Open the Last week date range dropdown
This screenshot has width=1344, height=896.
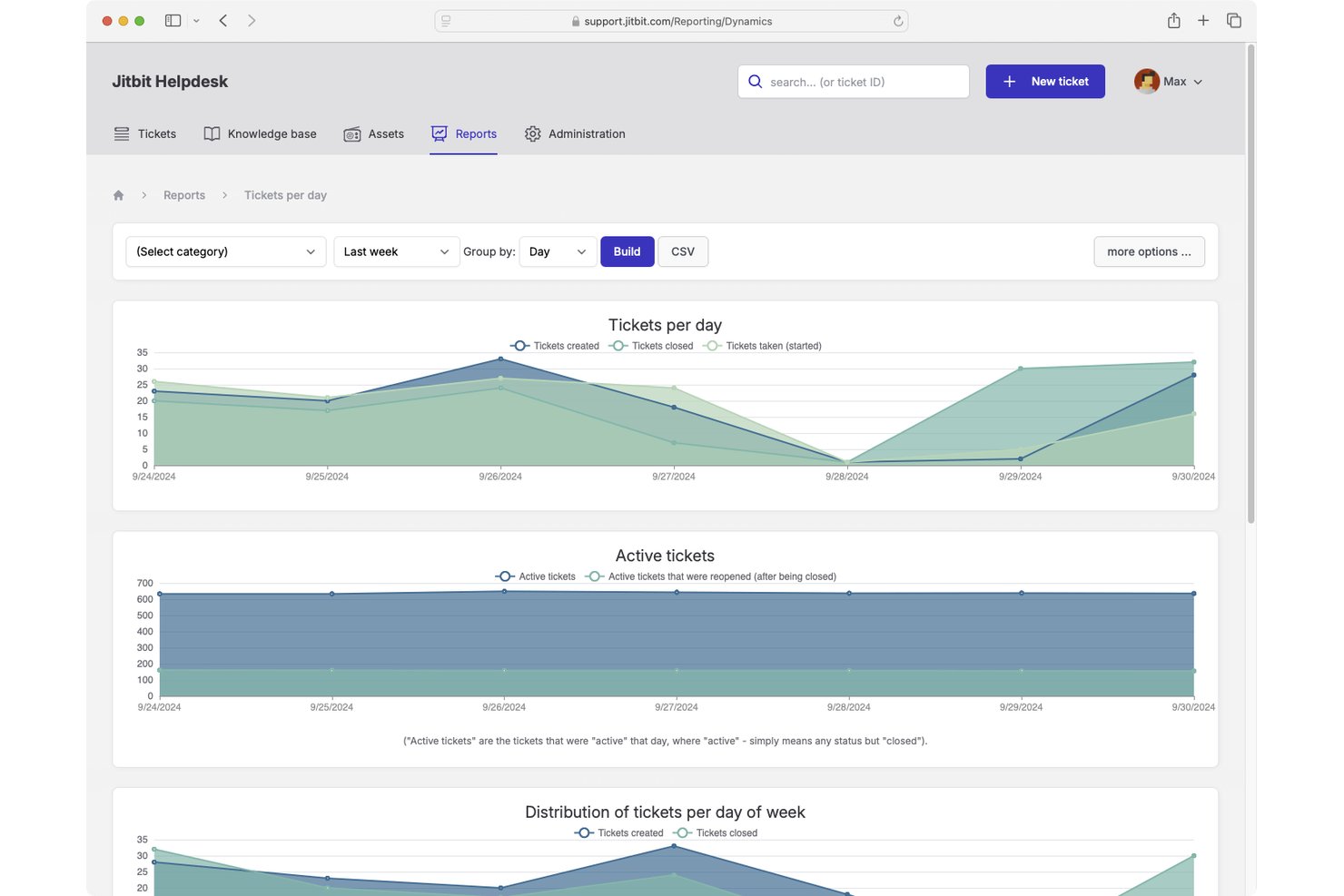396,251
